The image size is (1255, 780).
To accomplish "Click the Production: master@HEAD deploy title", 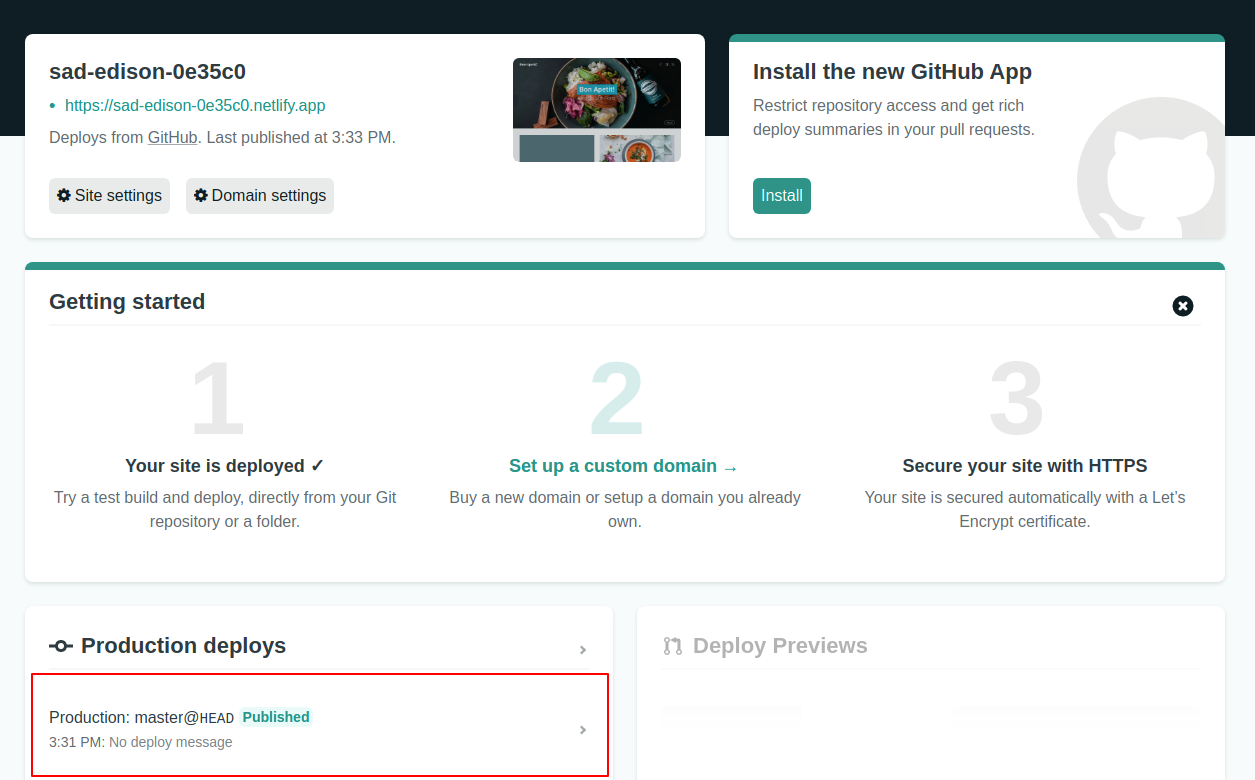I will pyautogui.click(x=141, y=717).
